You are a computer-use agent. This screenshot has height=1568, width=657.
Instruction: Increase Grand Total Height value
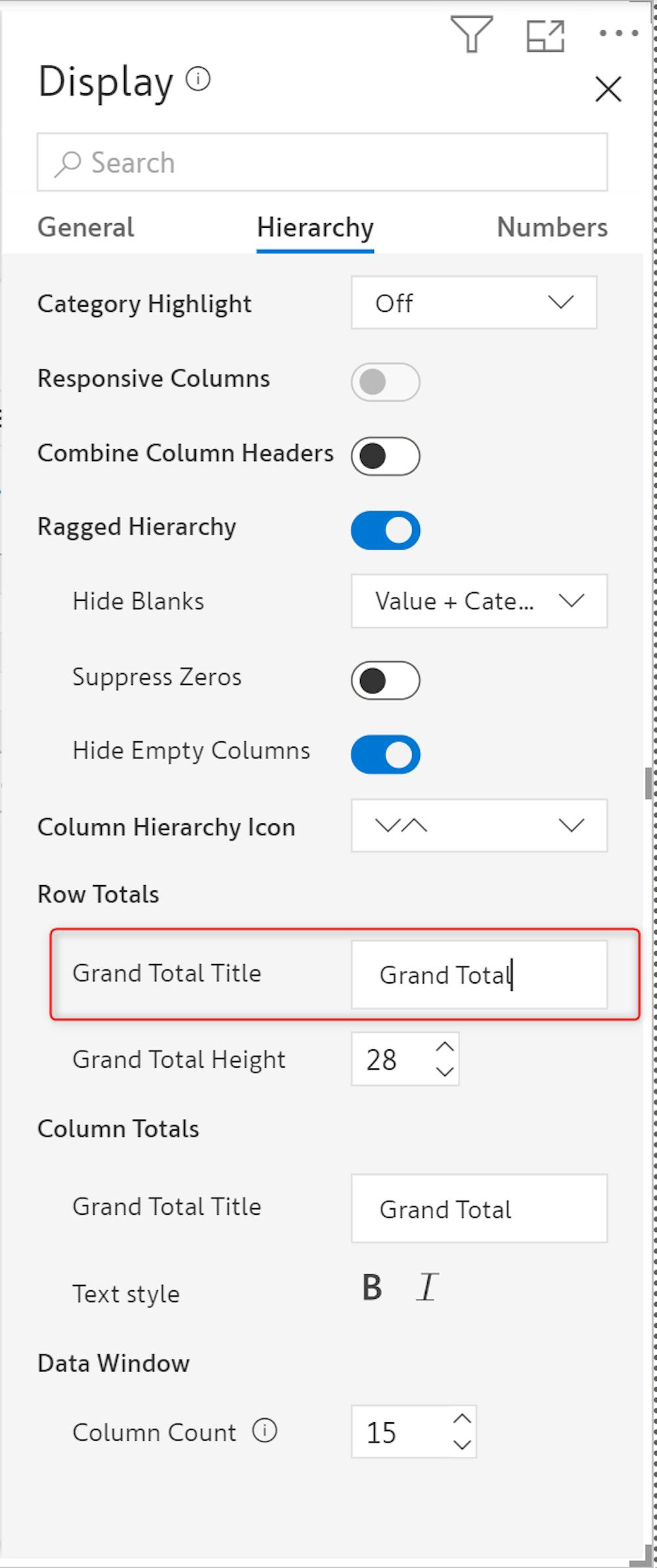click(445, 1047)
